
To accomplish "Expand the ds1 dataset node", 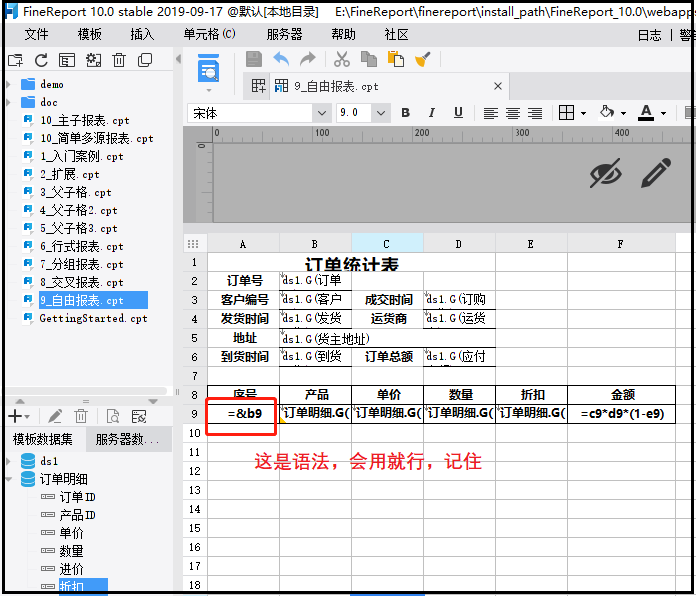I will pyautogui.click(x=8, y=461).
